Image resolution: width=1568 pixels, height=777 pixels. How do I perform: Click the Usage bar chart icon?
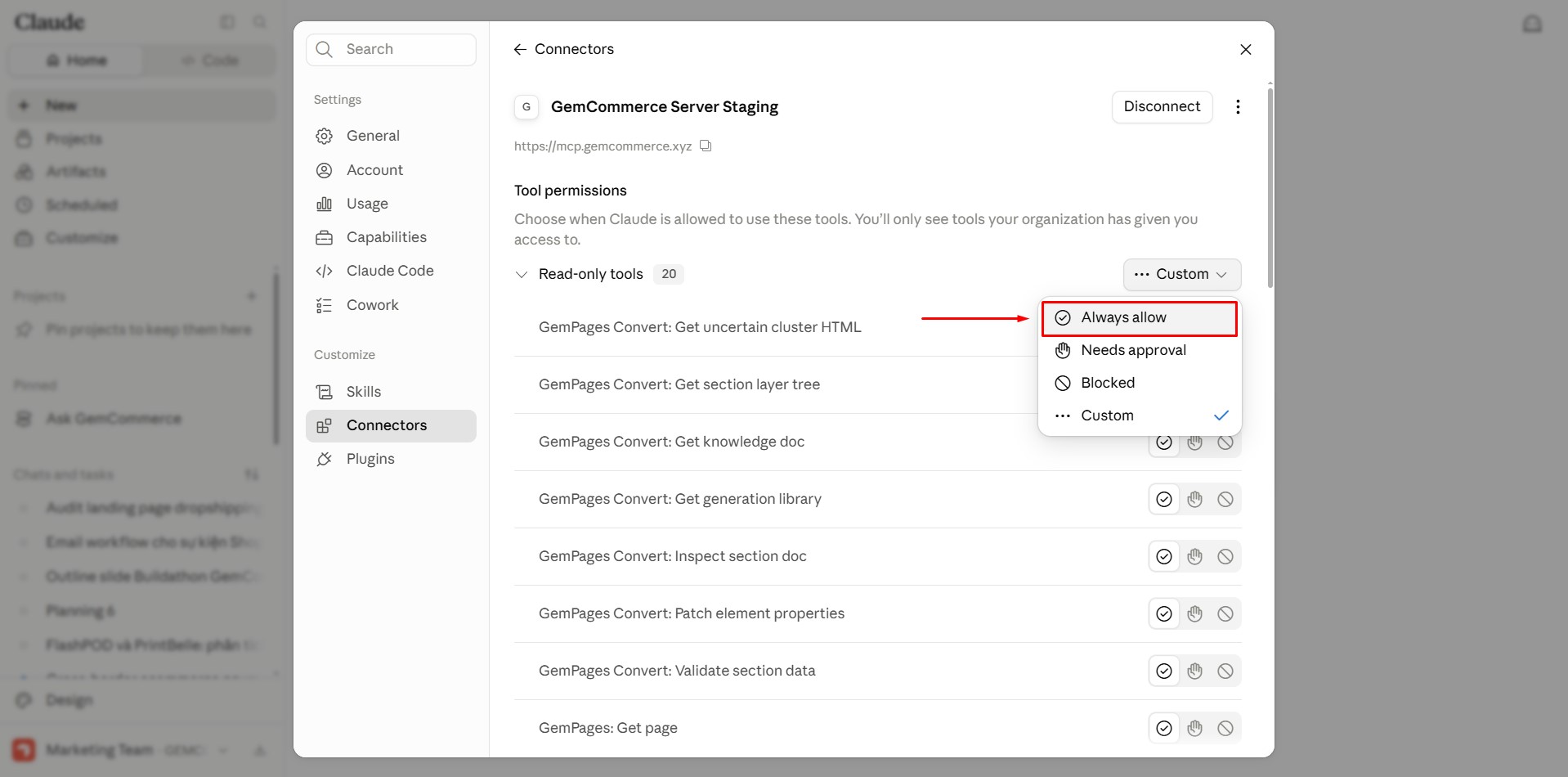click(325, 204)
